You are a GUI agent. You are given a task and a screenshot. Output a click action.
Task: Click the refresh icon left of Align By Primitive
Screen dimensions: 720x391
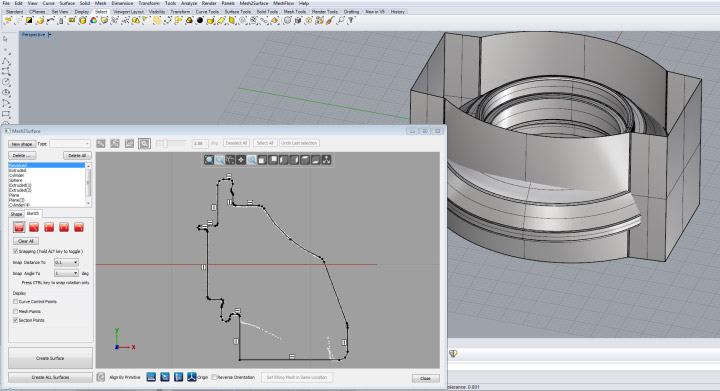[x=101, y=377]
